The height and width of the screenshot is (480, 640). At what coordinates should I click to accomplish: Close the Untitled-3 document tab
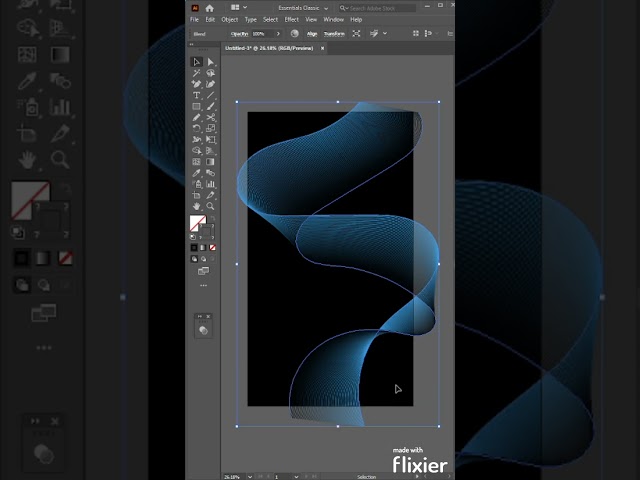click(x=322, y=48)
